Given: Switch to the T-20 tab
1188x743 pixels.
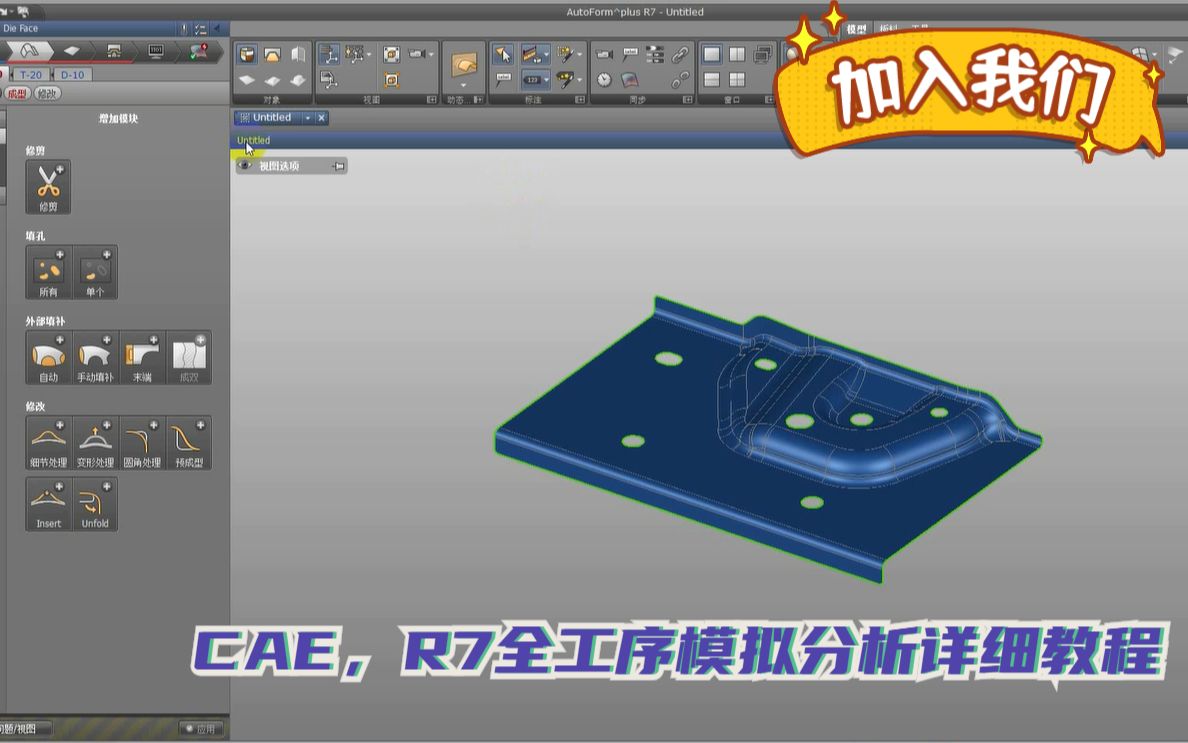Looking at the screenshot, I should pyautogui.click(x=30, y=73).
